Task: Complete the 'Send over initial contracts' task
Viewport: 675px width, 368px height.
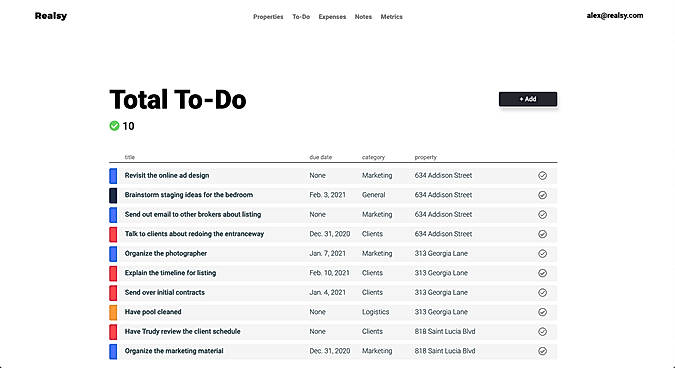Action: pyautogui.click(x=542, y=292)
